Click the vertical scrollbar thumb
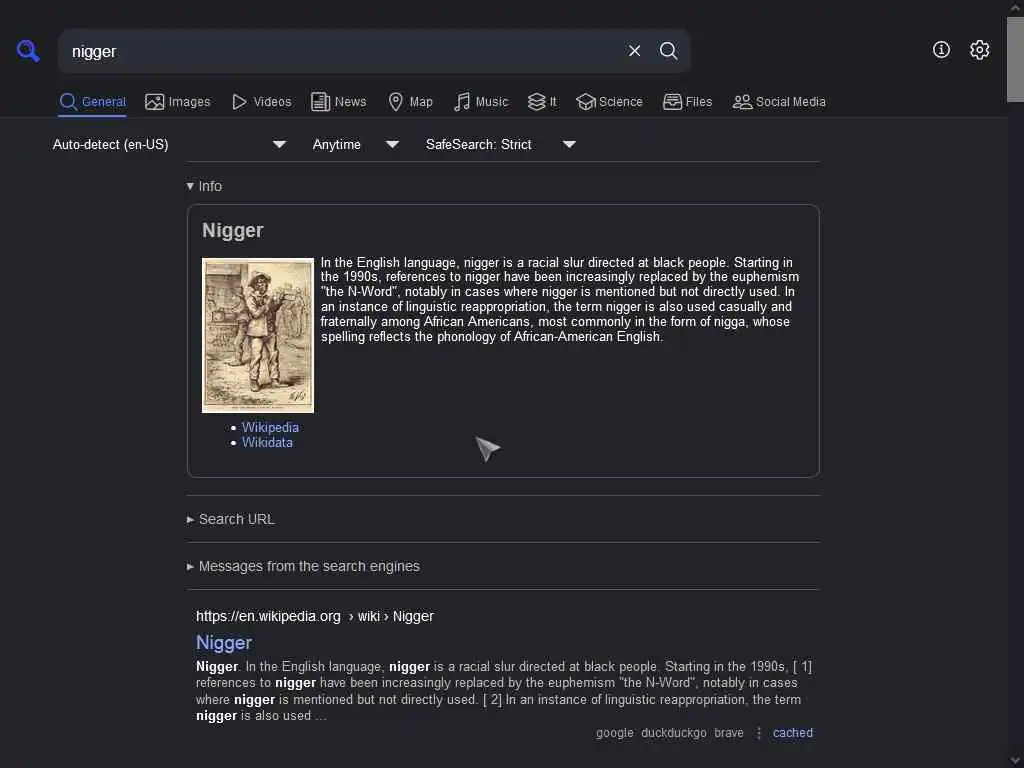 [1015, 59]
